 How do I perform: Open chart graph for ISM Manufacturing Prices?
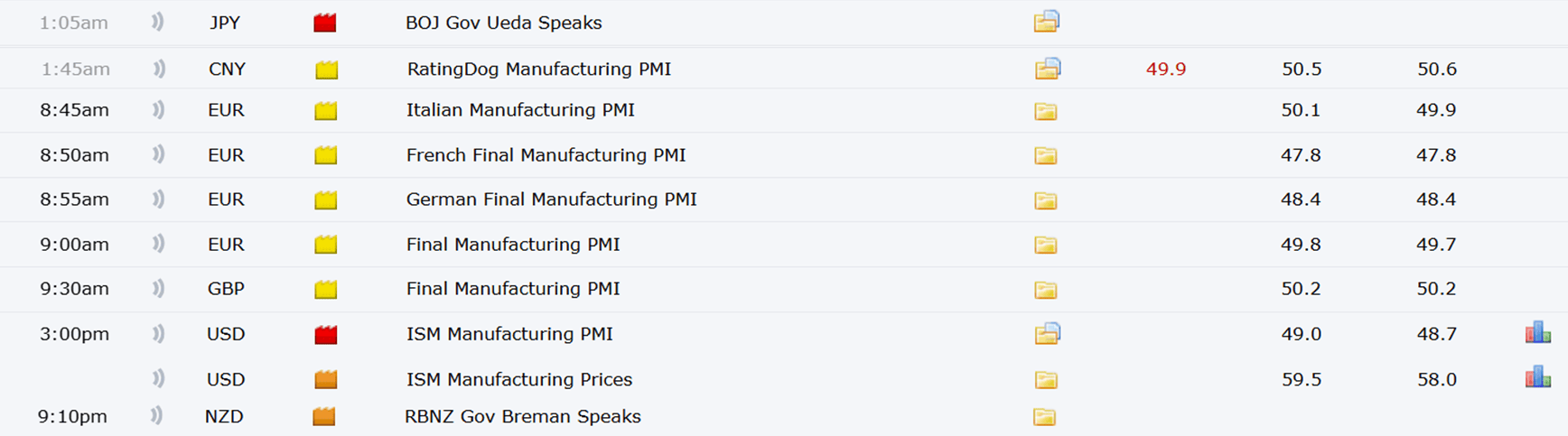[x=1537, y=377]
